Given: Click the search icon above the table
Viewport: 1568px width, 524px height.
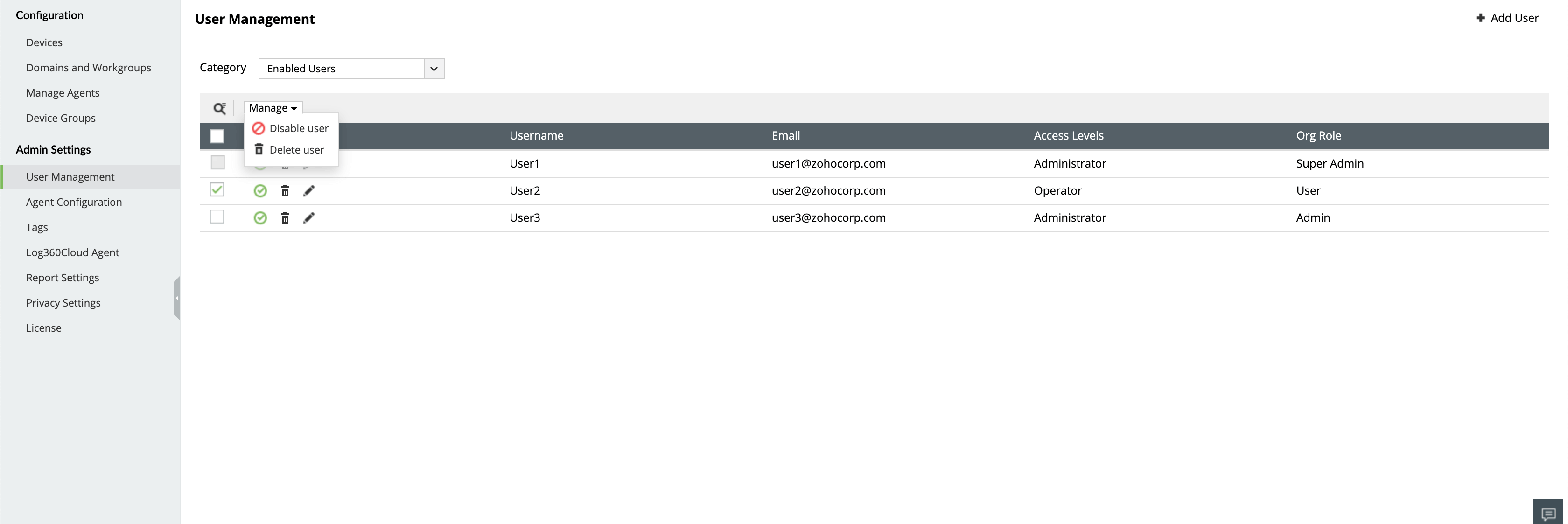Looking at the screenshot, I should point(219,108).
